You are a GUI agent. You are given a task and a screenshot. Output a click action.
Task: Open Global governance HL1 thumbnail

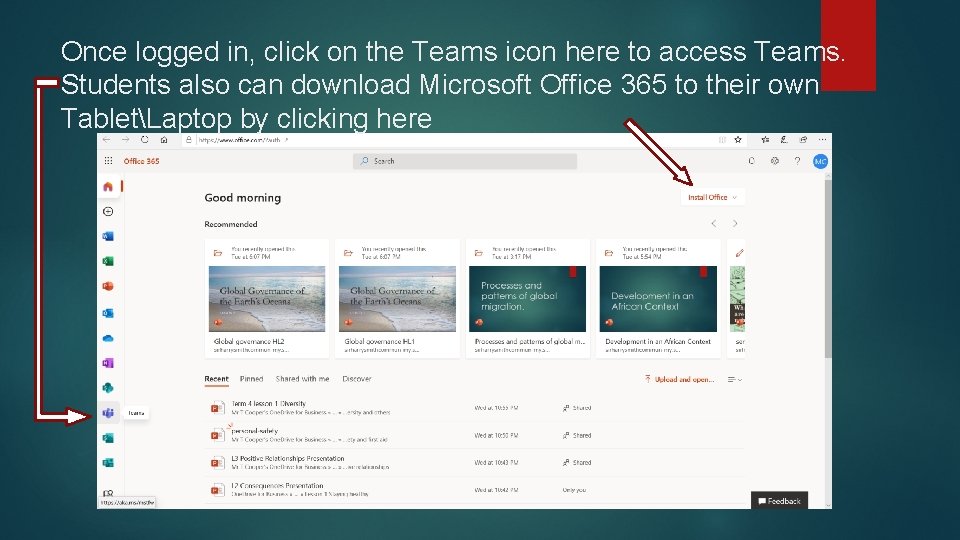[397, 299]
